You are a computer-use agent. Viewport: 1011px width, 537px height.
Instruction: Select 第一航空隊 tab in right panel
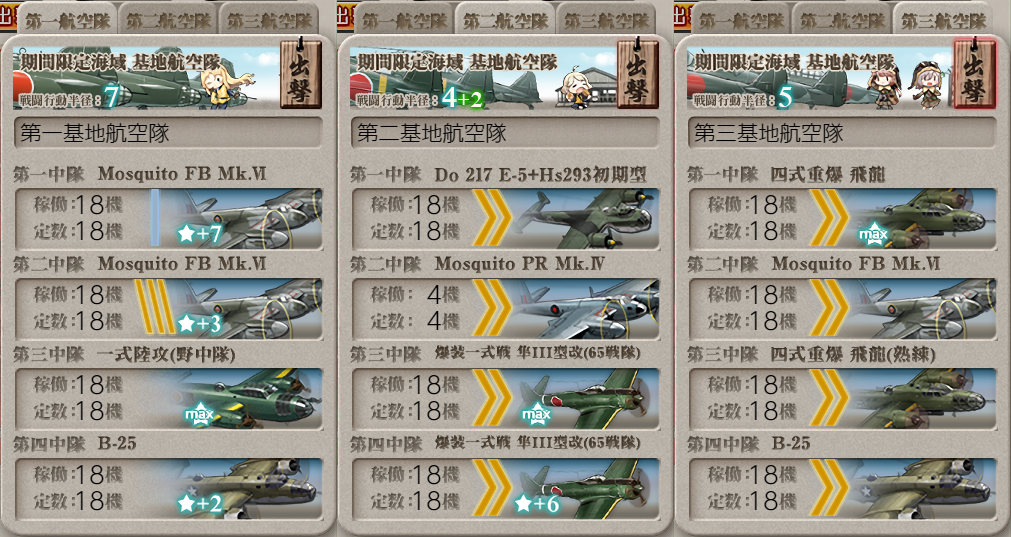pyautogui.click(x=741, y=20)
